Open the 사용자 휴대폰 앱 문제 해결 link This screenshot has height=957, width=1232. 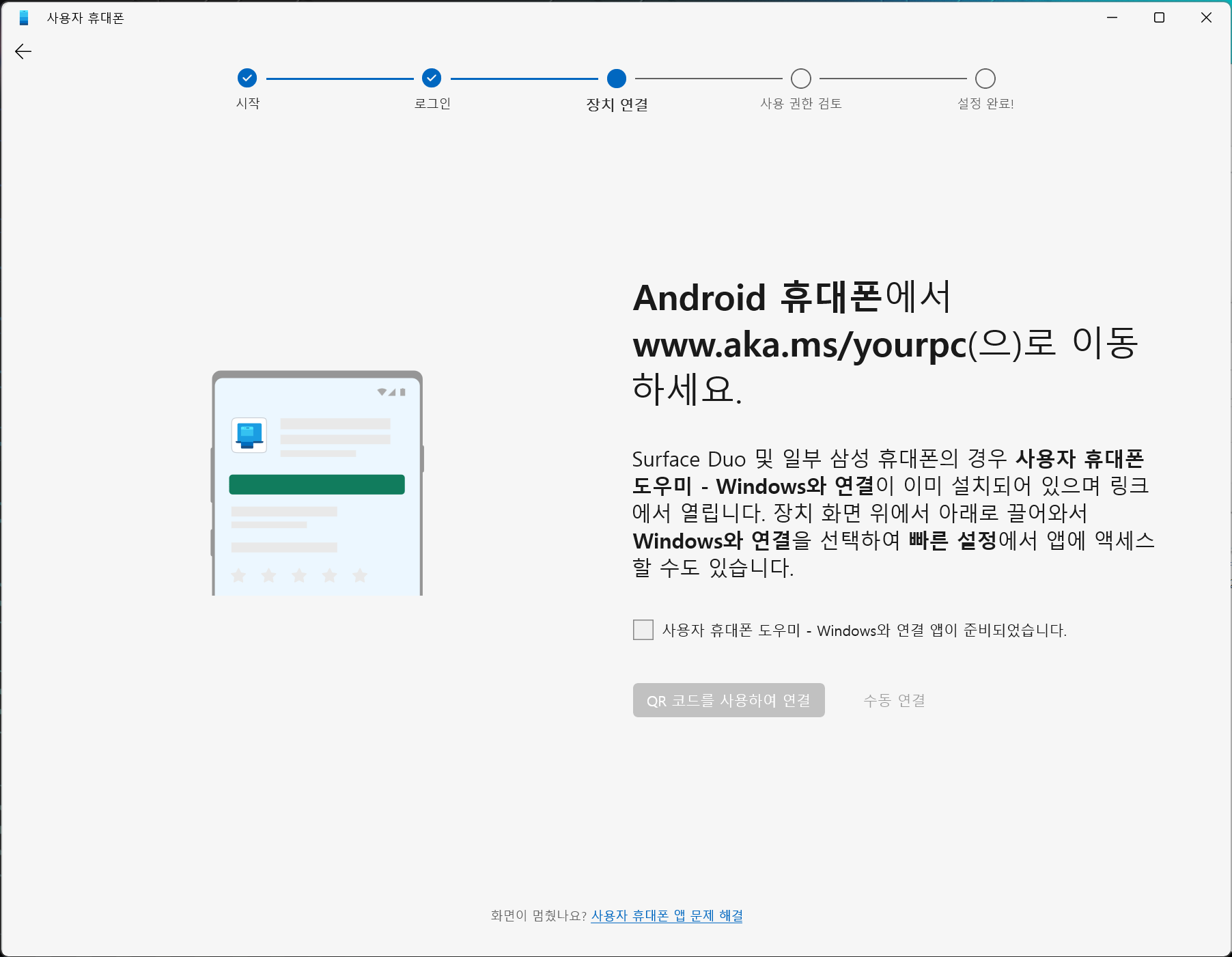coord(667,915)
